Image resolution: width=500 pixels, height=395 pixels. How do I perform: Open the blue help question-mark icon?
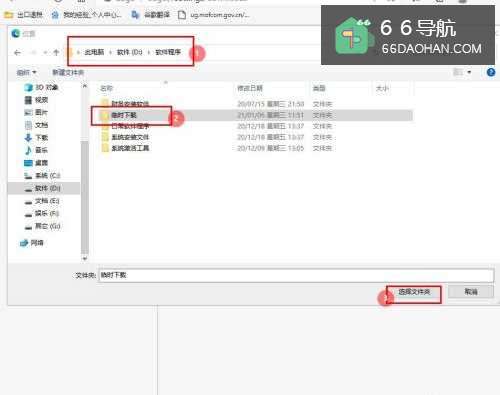point(491,72)
